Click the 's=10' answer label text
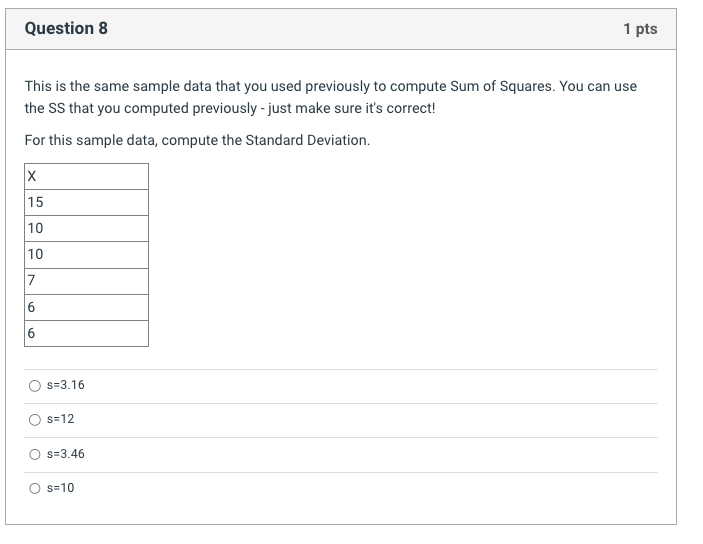 click(61, 488)
